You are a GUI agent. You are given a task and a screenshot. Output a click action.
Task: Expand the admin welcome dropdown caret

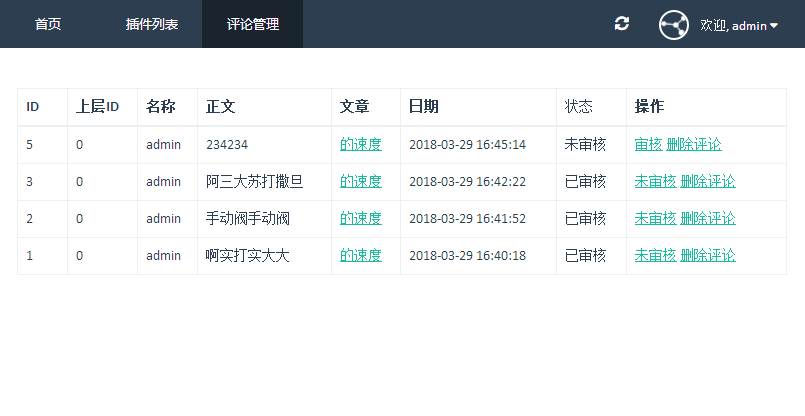[773, 25]
